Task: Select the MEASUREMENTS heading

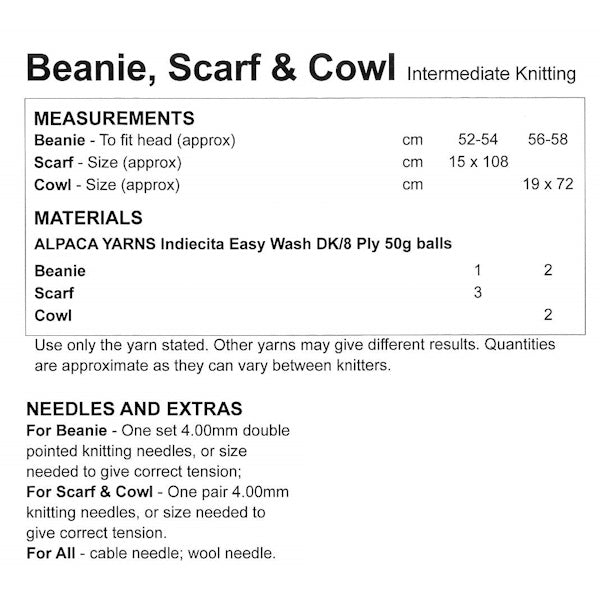Action: 114,119
